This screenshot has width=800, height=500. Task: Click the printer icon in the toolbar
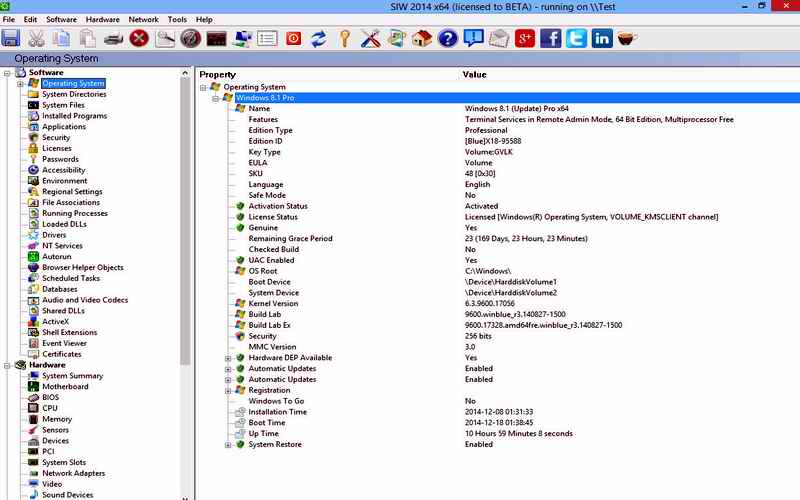click(x=114, y=39)
